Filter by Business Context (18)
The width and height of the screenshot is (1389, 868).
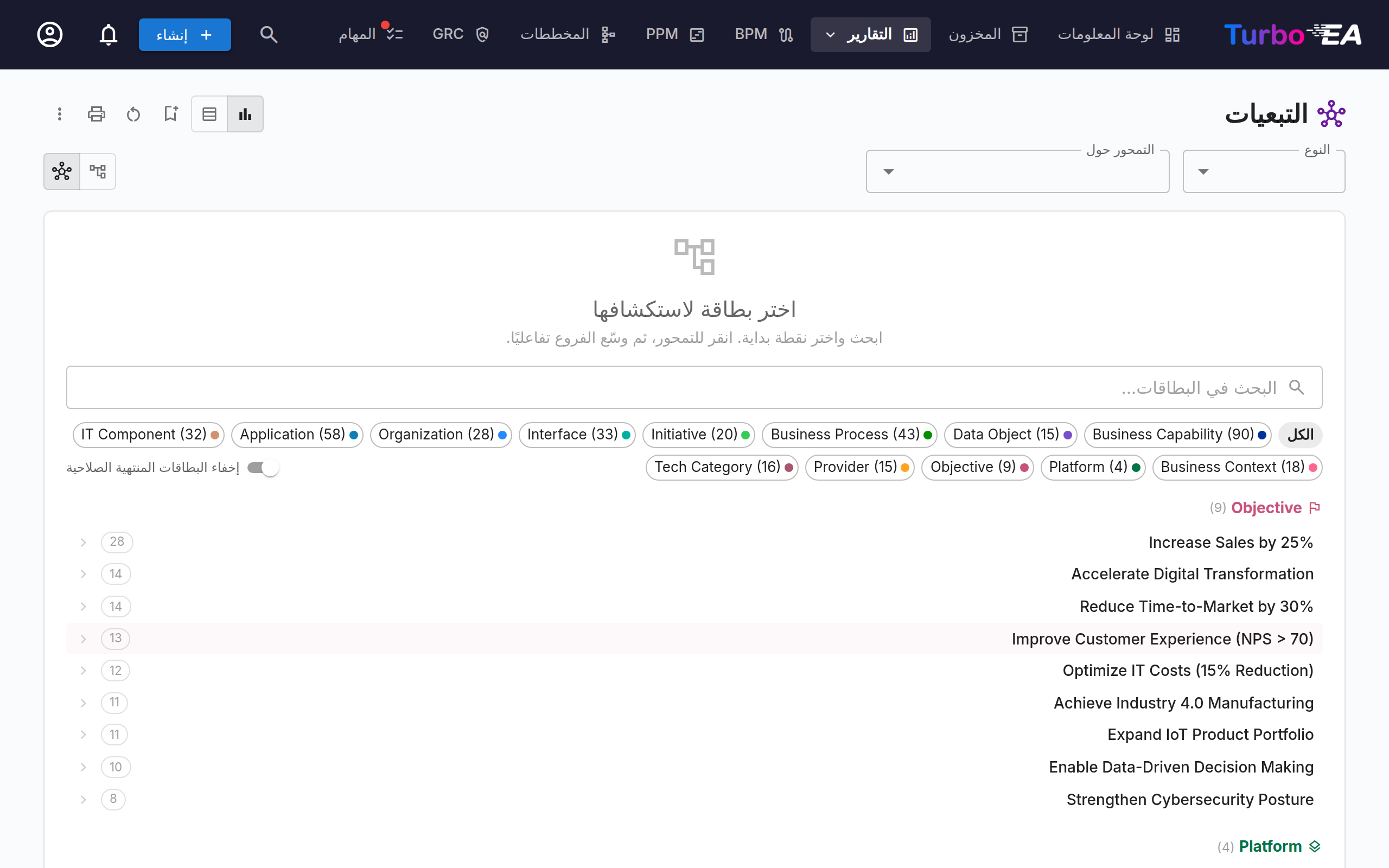(1238, 467)
